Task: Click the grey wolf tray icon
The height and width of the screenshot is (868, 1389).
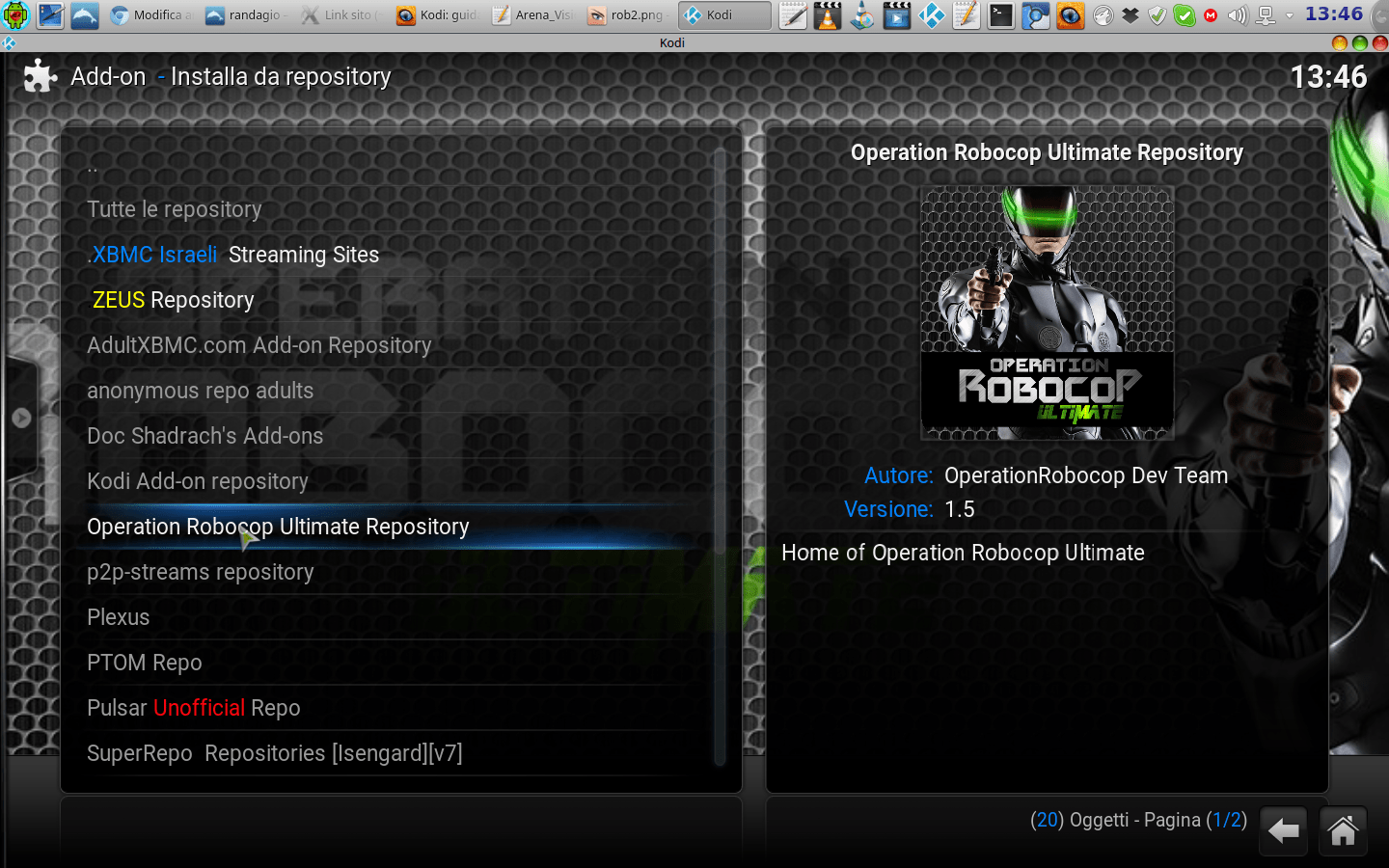Action: (1103, 15)
